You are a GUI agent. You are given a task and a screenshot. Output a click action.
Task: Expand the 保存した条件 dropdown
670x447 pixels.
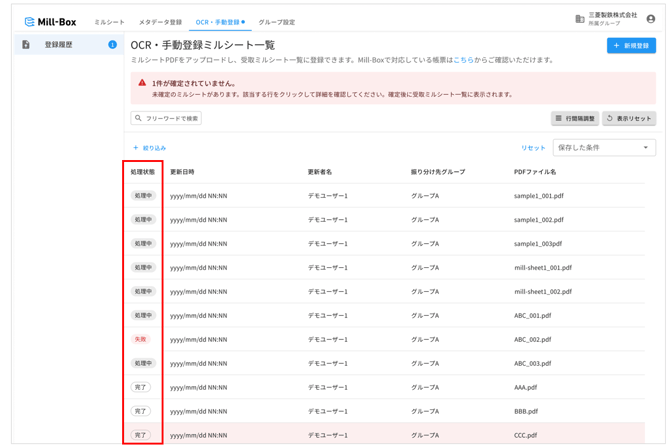(x=604, y=147)
